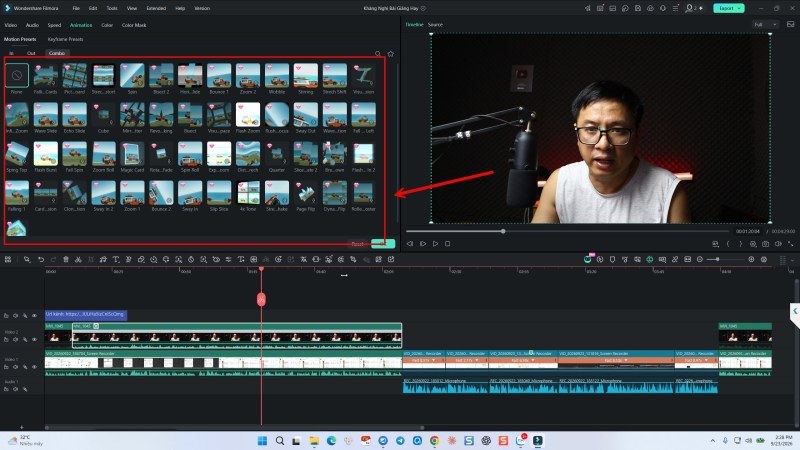800x450 pixels.
Task: Select the Out presets tab
Action: click(31, 53)
